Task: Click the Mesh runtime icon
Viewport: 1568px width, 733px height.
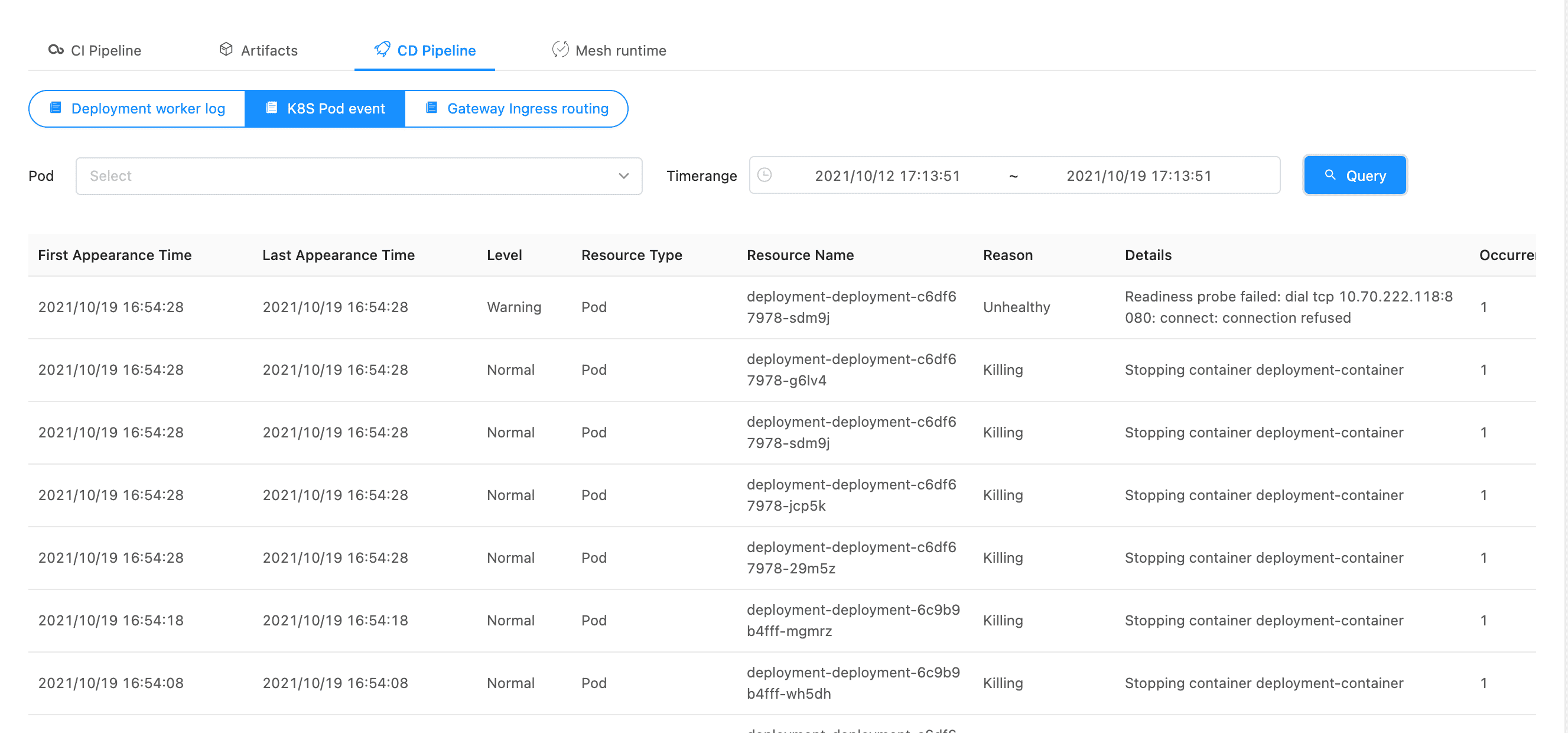Action: [x=560, y=49]
